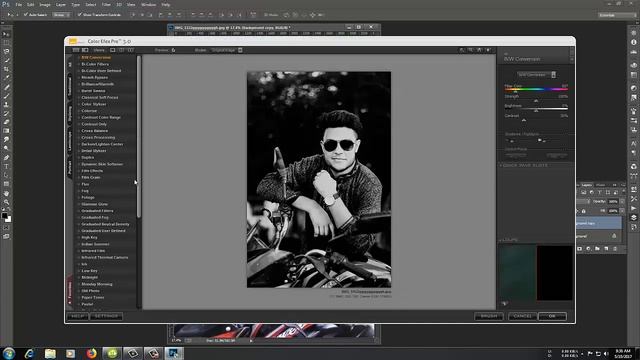The width and height of the screenshot is (640, 360).
Task: Click the OK button in Color Efex
Action: click(x=552, y=316)
